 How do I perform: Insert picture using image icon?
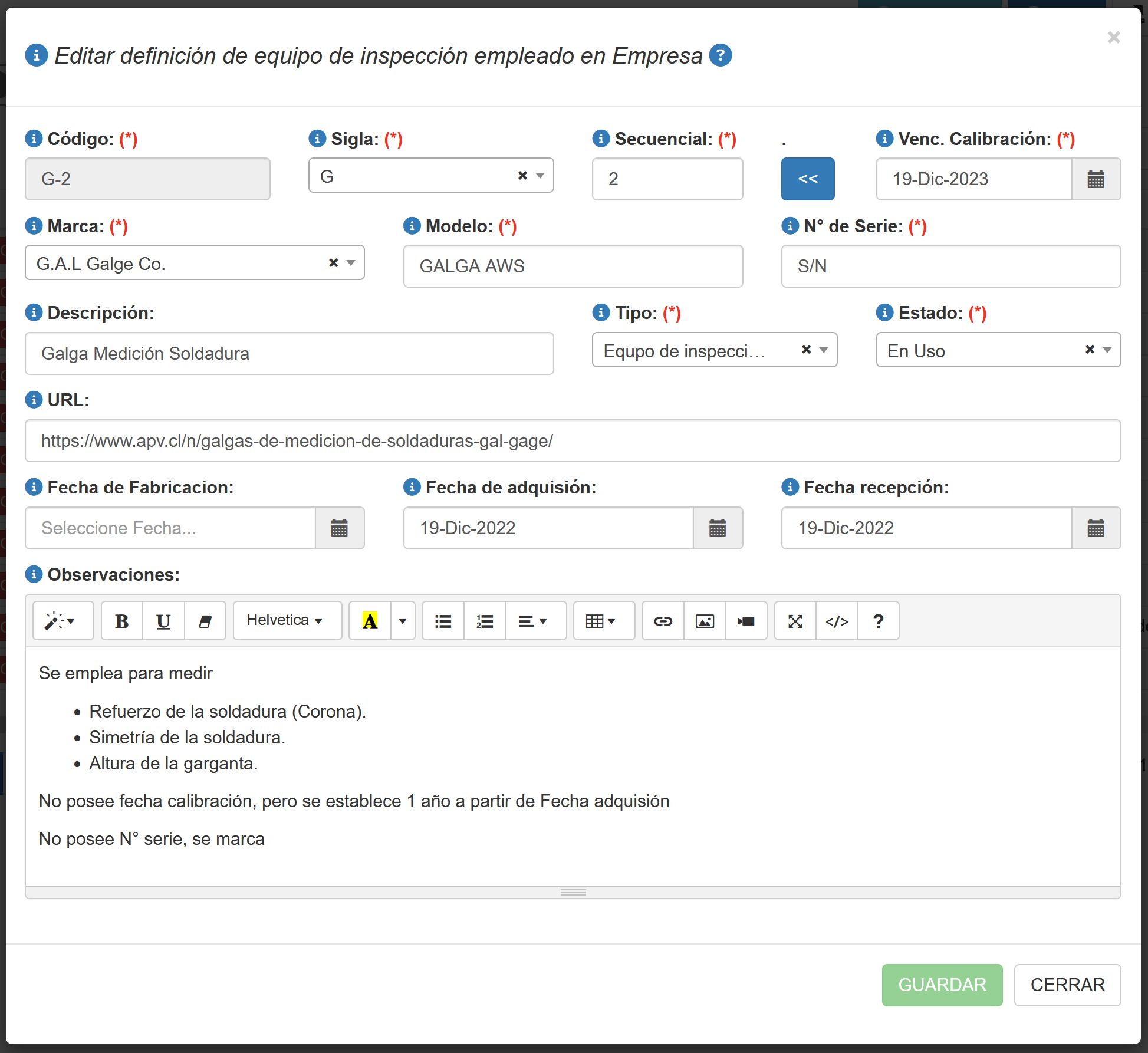pos(705,621)
